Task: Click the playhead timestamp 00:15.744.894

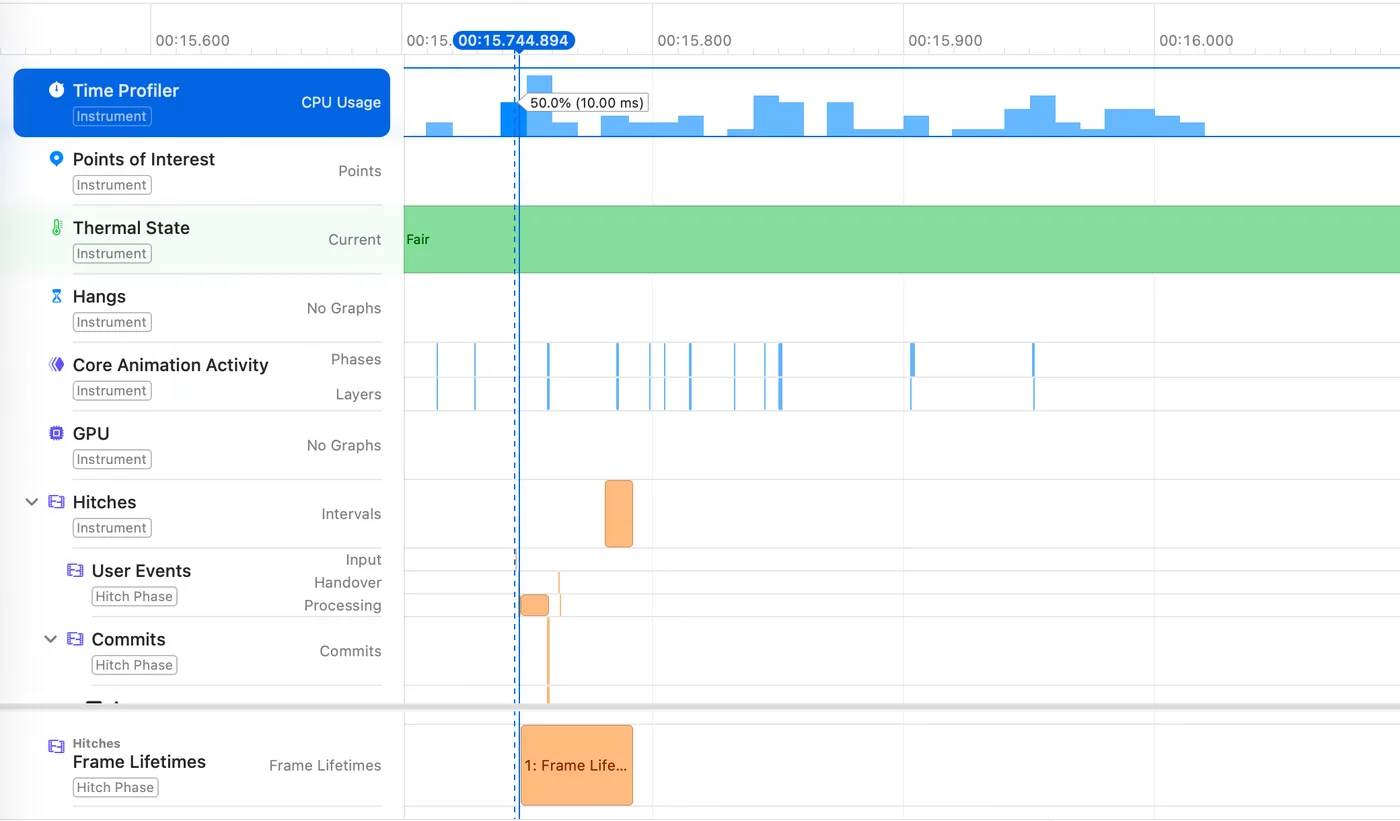Action: point(514,41)
